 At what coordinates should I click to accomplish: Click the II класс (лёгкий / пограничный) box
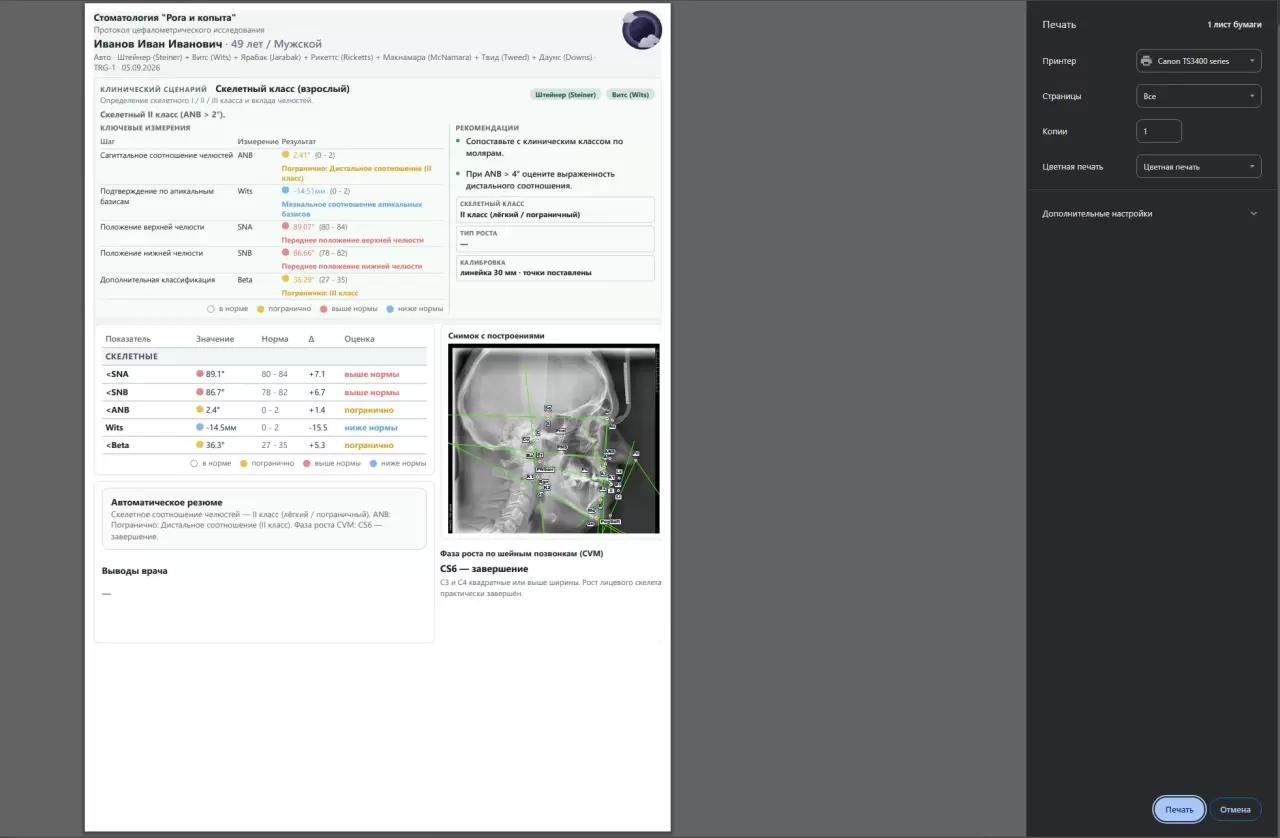555,209
